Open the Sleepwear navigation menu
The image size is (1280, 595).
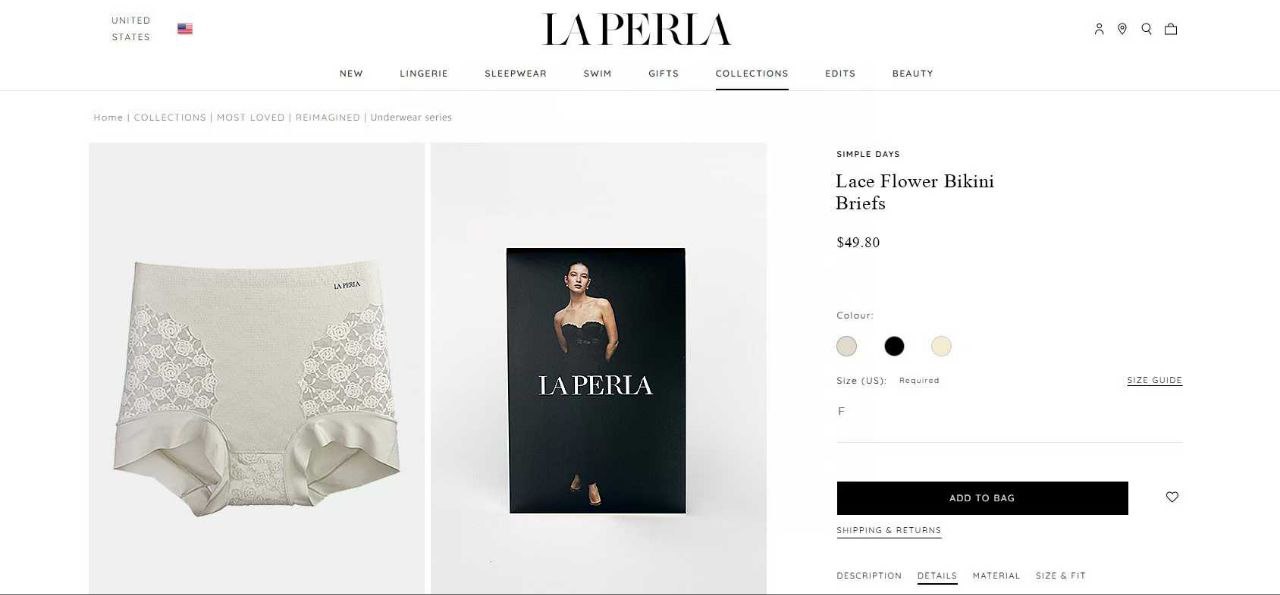click(515, 73)
